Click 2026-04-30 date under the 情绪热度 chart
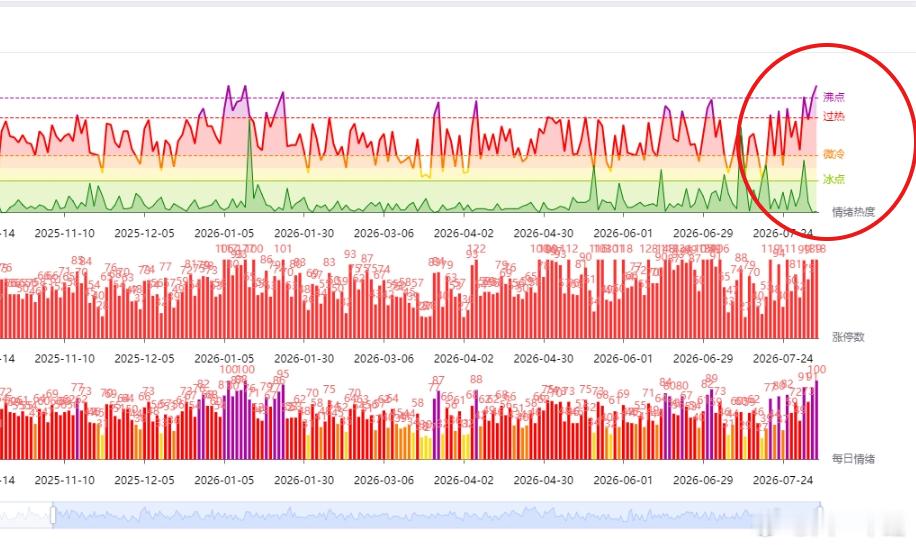The height and width of the screenshot is (546, 916). (543, 233)
